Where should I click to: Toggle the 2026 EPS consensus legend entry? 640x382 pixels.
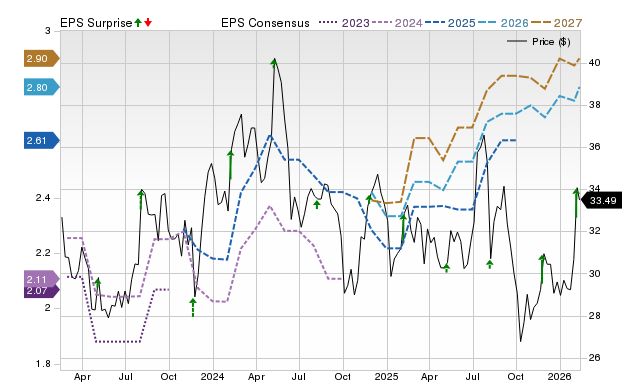503,23
